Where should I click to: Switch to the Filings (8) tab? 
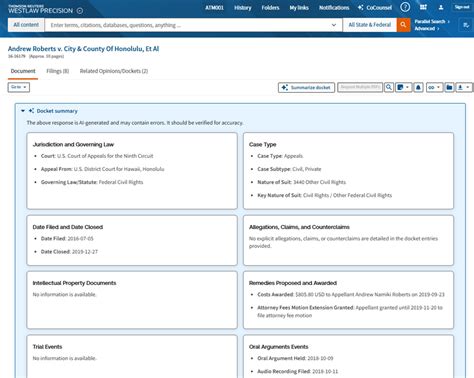[58, 71]
